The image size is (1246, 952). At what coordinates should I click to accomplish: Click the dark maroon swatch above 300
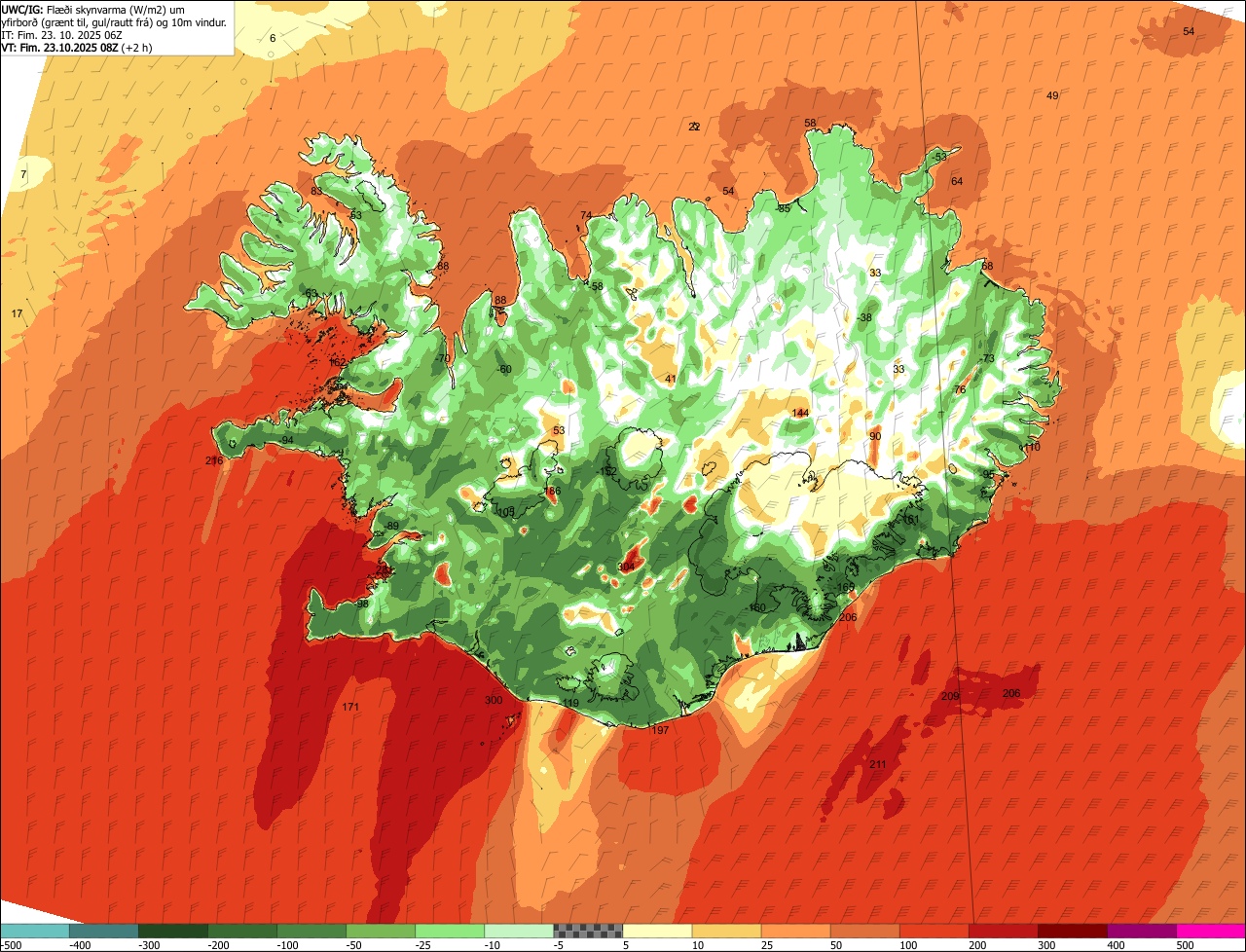point(1073,931)
